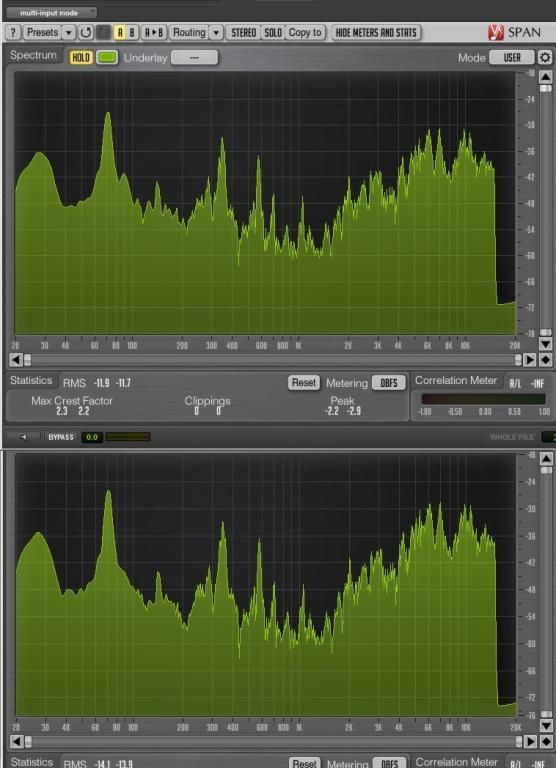
Task: Open the USER mode selector
Action: pyautogui.click(x=512, y=58)
